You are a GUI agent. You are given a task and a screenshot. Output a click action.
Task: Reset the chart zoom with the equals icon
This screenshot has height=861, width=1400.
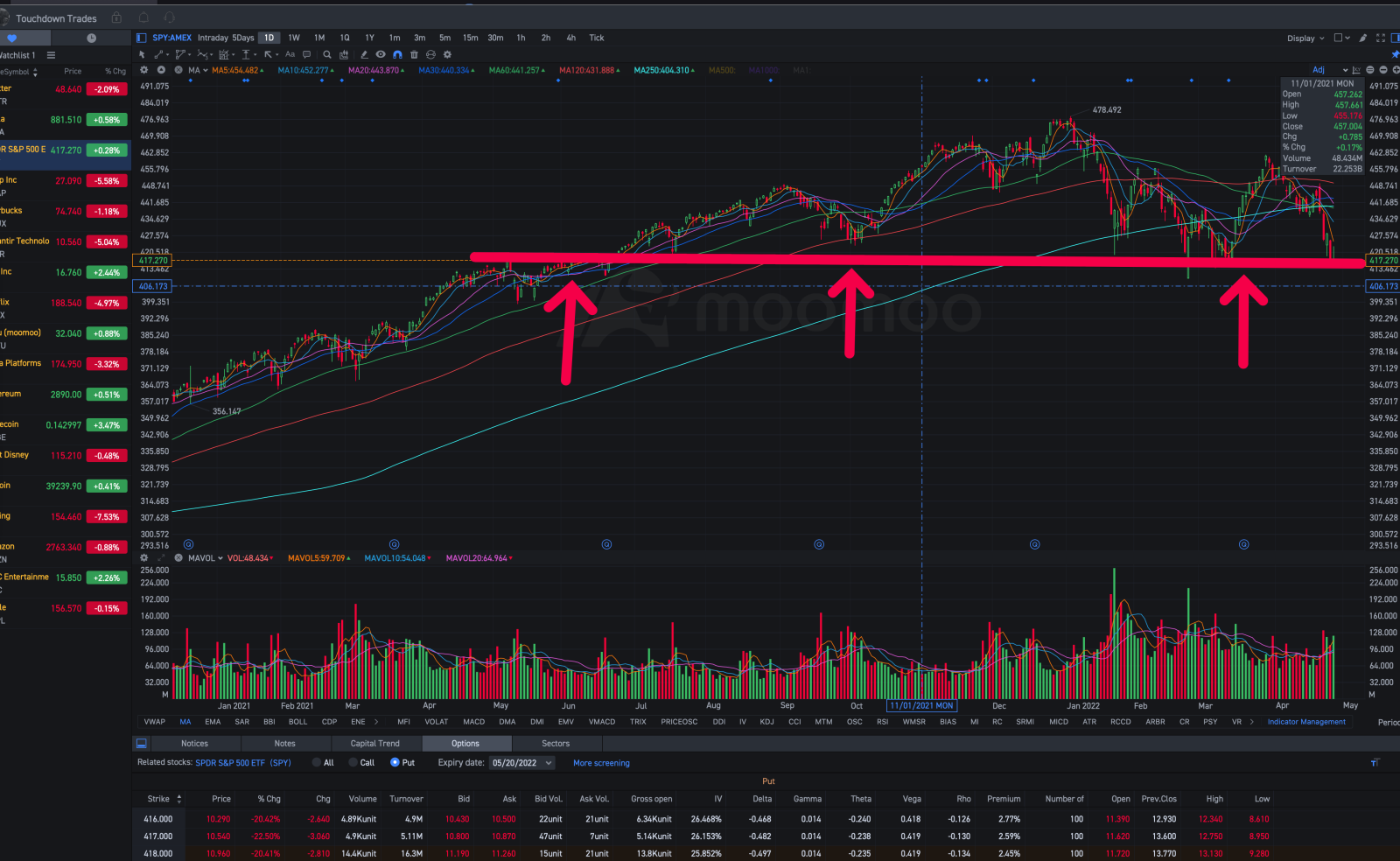point(1370,70)
